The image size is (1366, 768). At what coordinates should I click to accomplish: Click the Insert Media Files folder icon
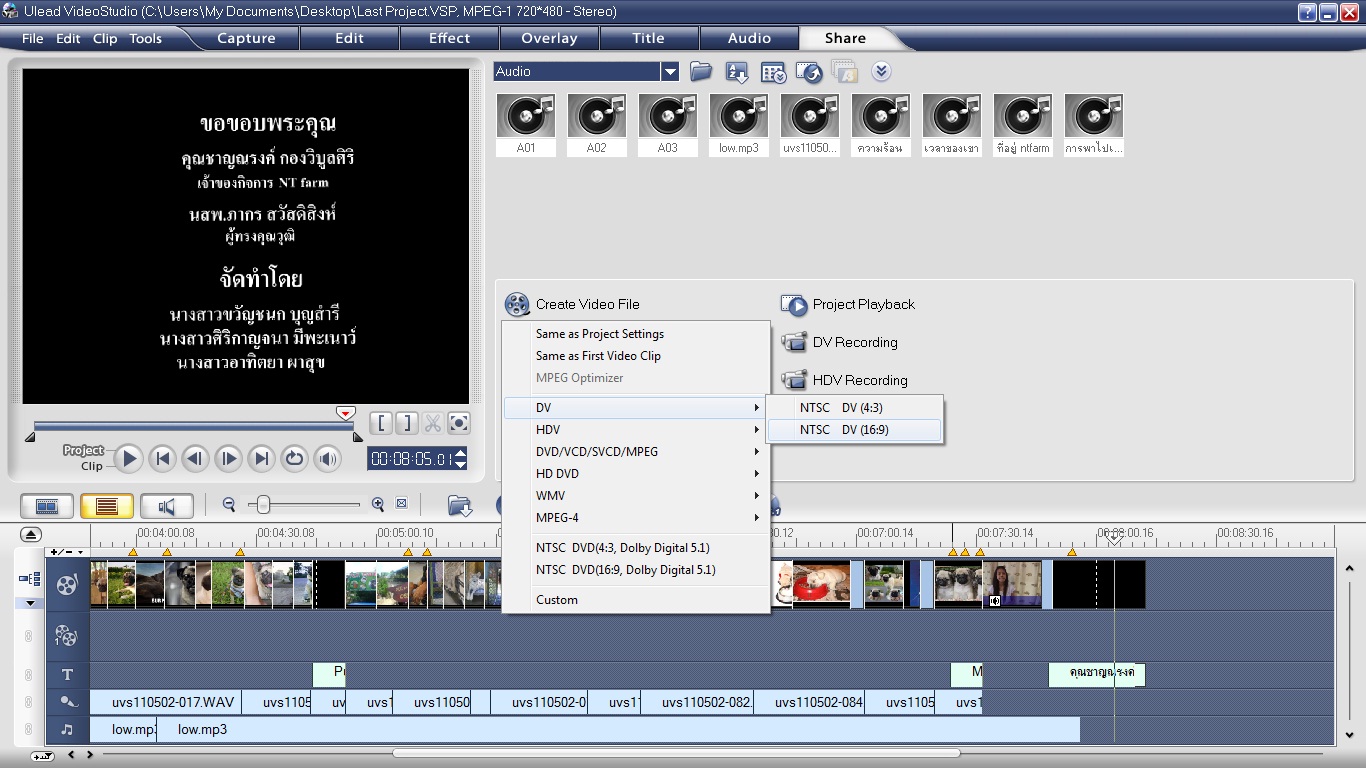point(460,506)
